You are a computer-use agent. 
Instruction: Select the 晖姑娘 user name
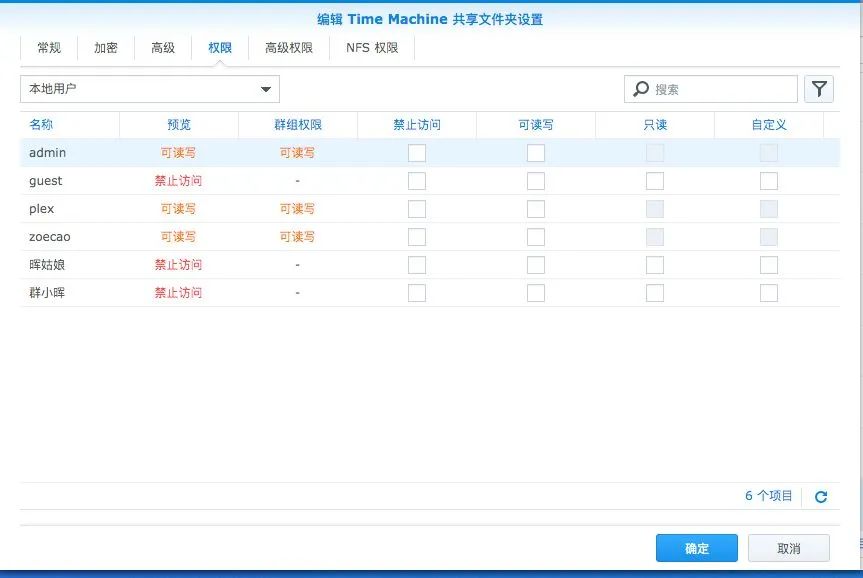(x=47, y=265)
